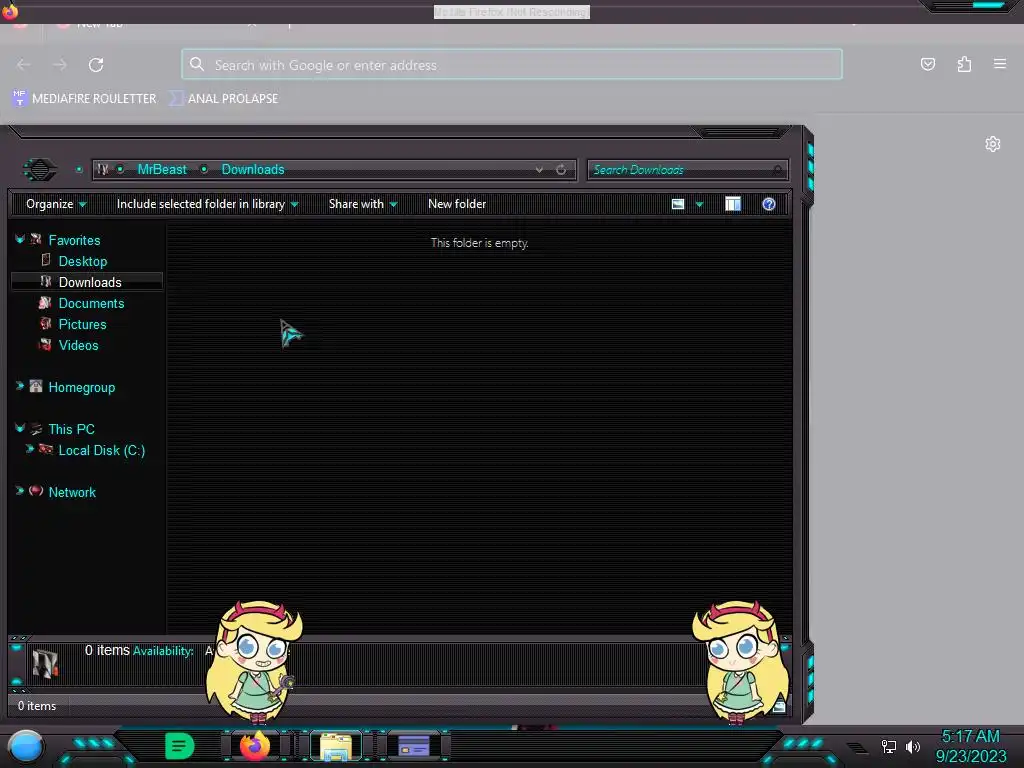Click the Firefox back arrow
This screenshot has height=768, width=1024.
[24, 65]
